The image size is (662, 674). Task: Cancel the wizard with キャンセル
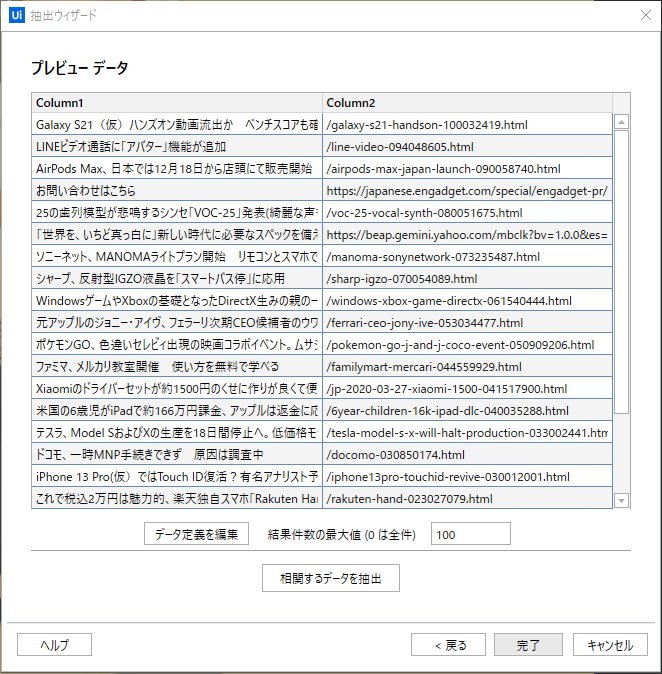coord(610,644)
